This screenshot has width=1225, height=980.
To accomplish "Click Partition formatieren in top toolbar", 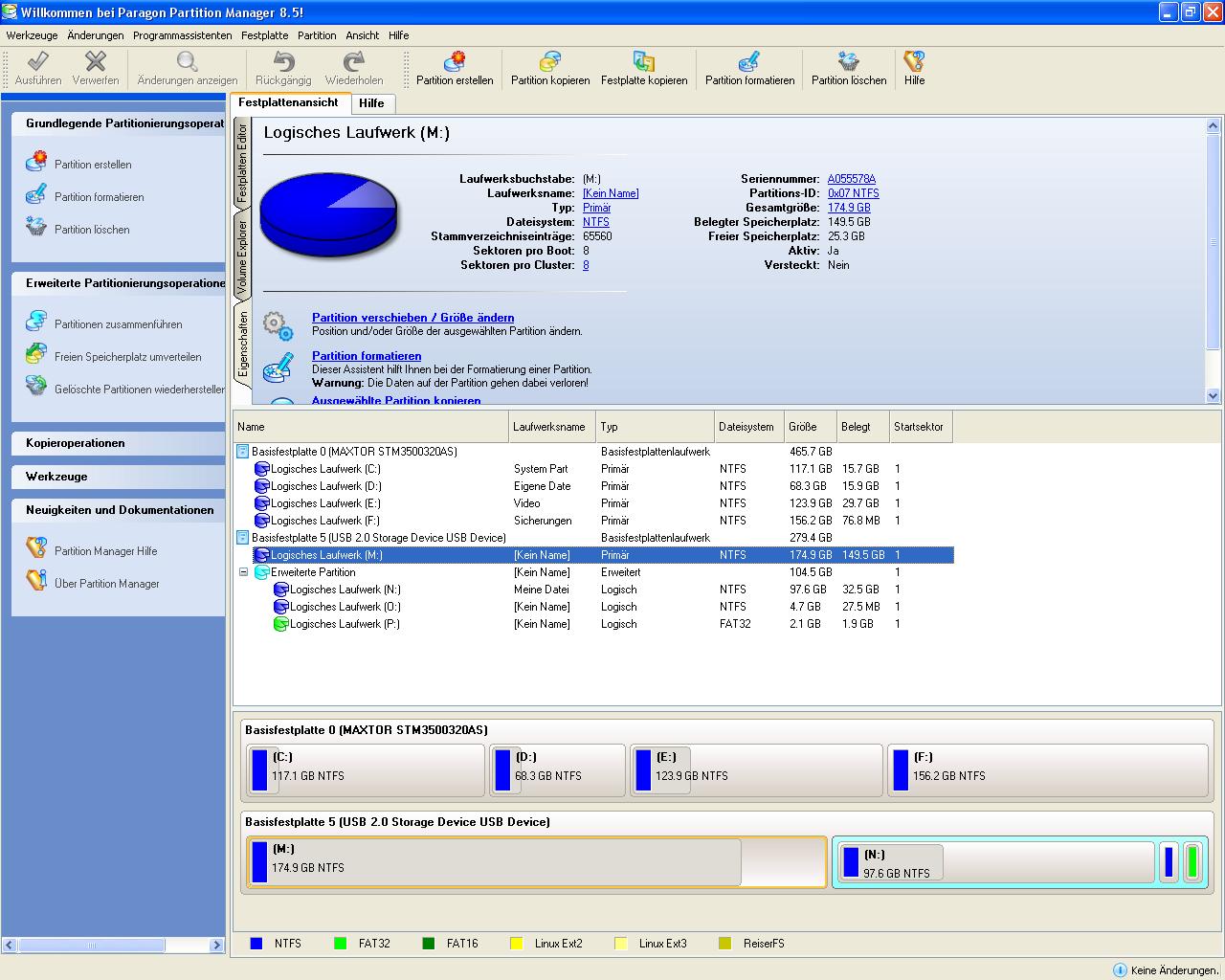I will 749,69.
